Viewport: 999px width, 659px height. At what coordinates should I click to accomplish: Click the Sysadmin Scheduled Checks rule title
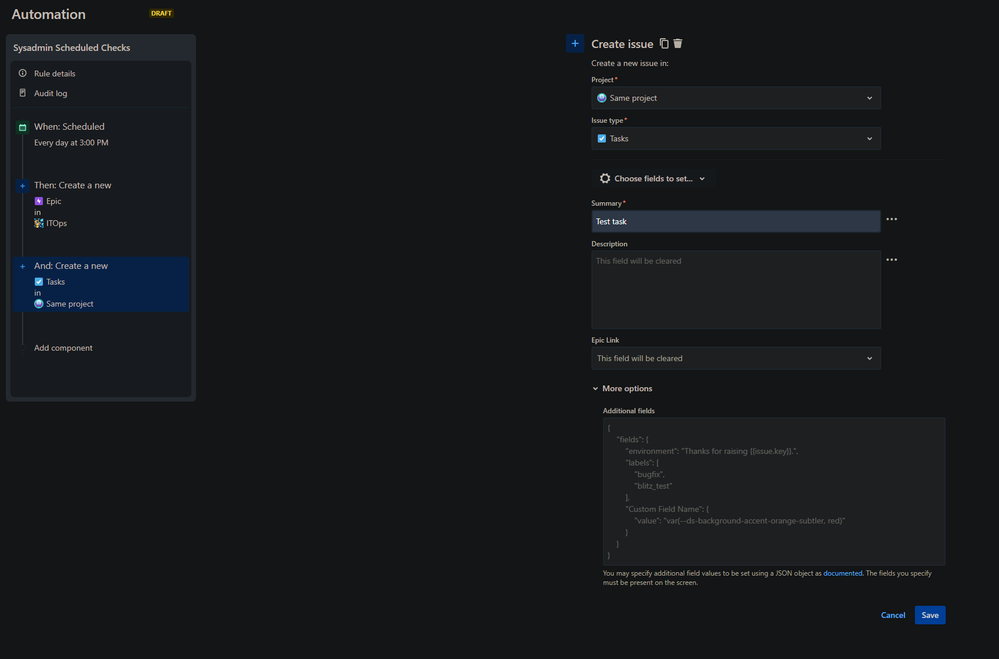(x=71, y=48)
